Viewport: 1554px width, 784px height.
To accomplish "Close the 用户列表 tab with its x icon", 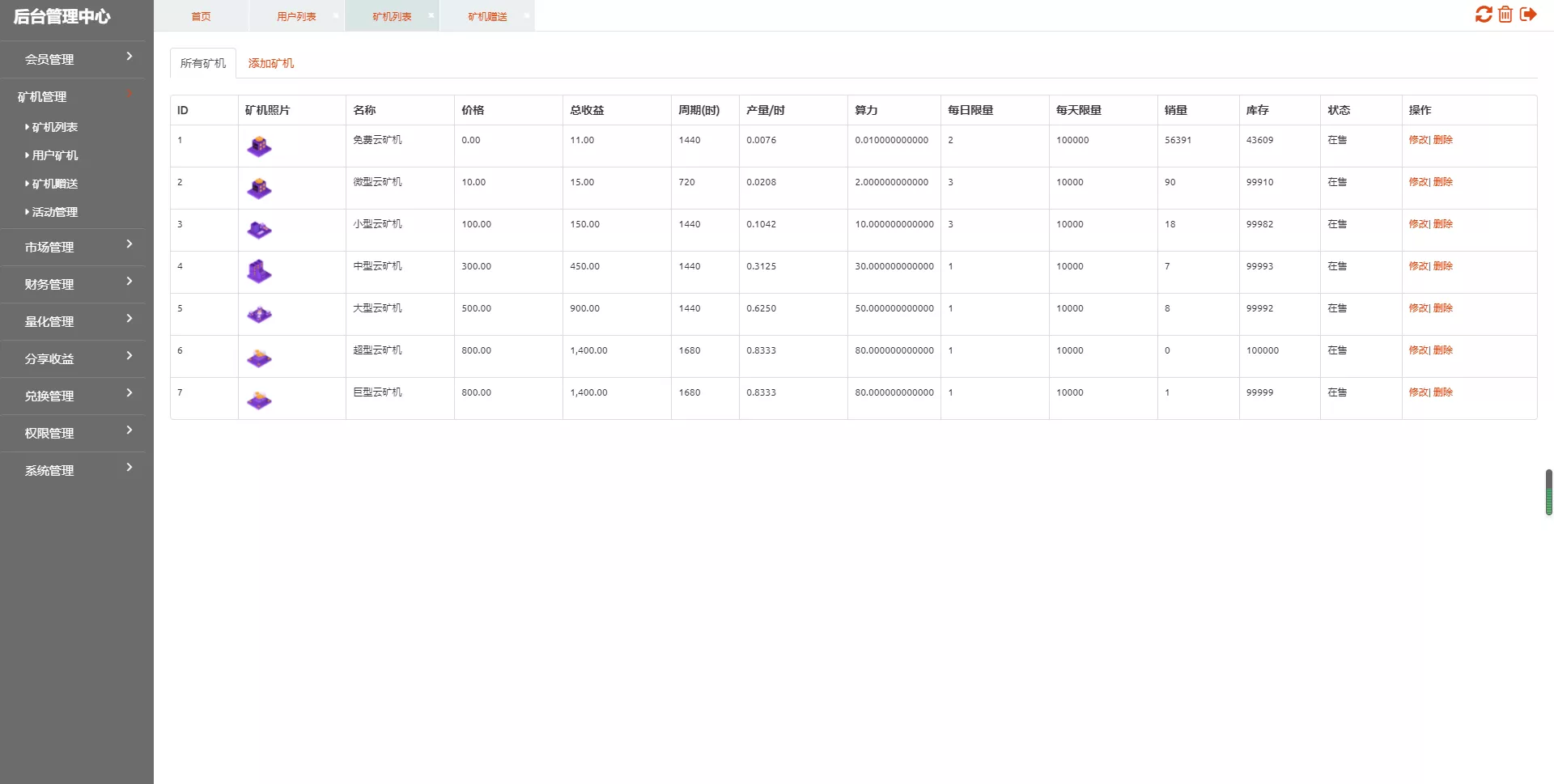I will point(336,15).
